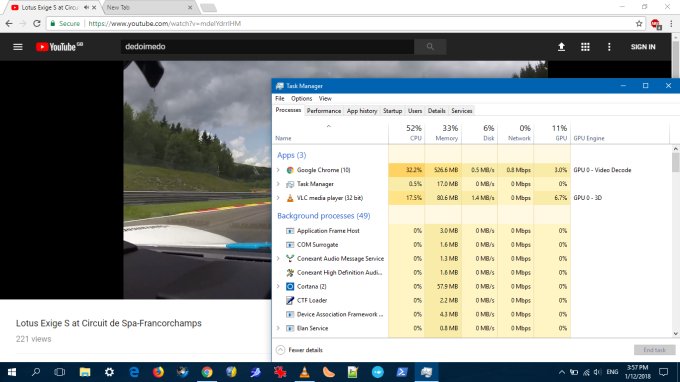
Task: Switch to Google Chrome on taskbar
Action: [207, 372]
